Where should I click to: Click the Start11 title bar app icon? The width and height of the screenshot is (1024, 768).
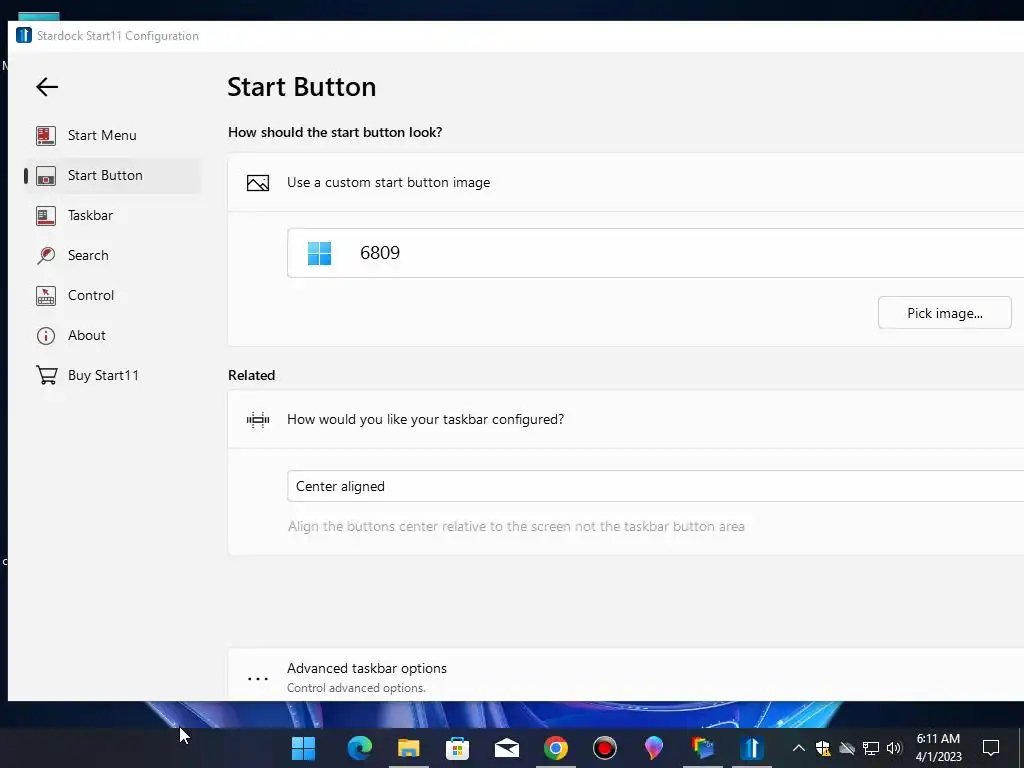coord(24,36)
